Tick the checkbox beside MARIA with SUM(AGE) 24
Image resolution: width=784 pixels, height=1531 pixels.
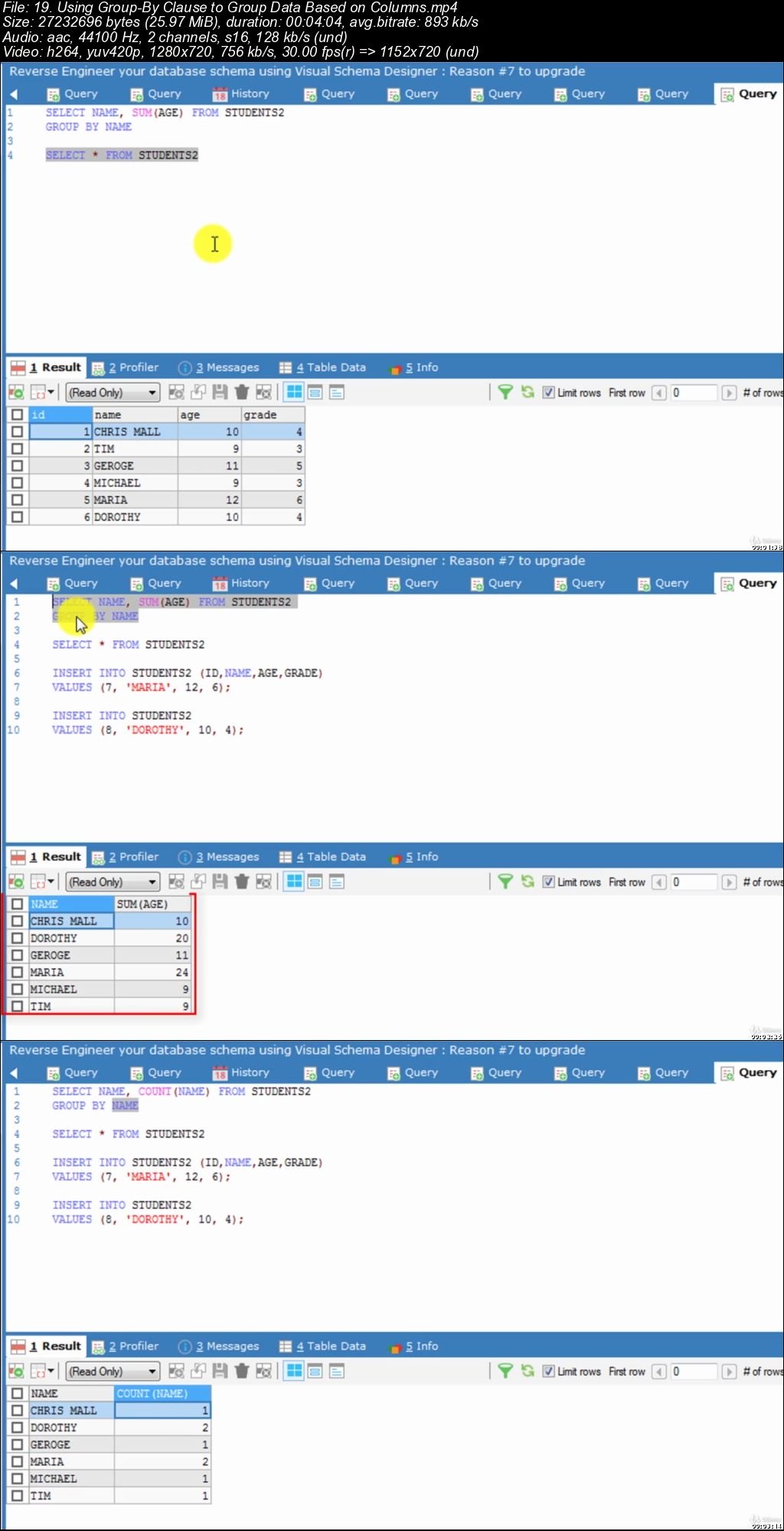tap(17, 972)
